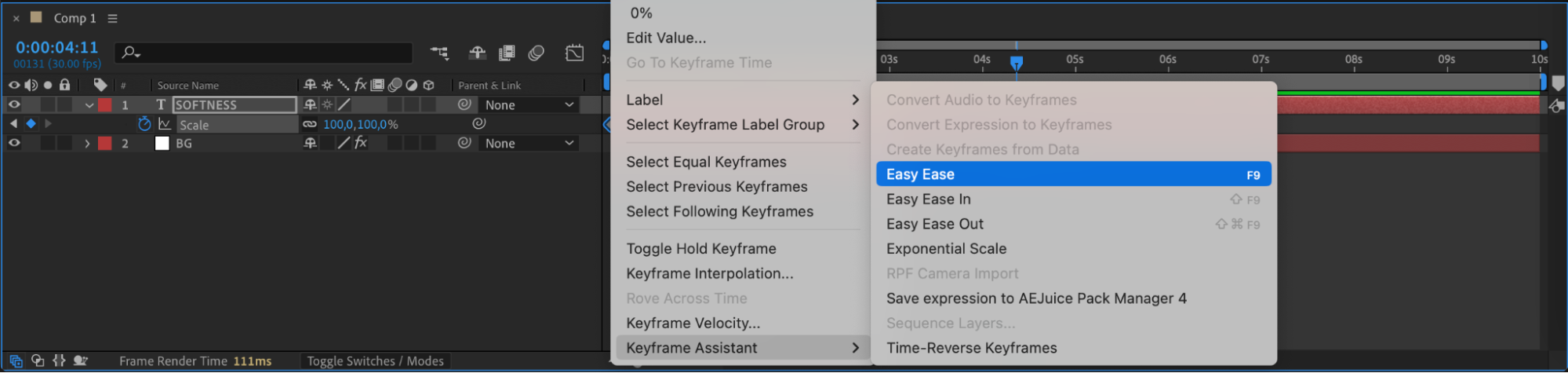Open the Composition Mini-Flowchart icon
This screenshot has height=373, width=1568.
440,53
